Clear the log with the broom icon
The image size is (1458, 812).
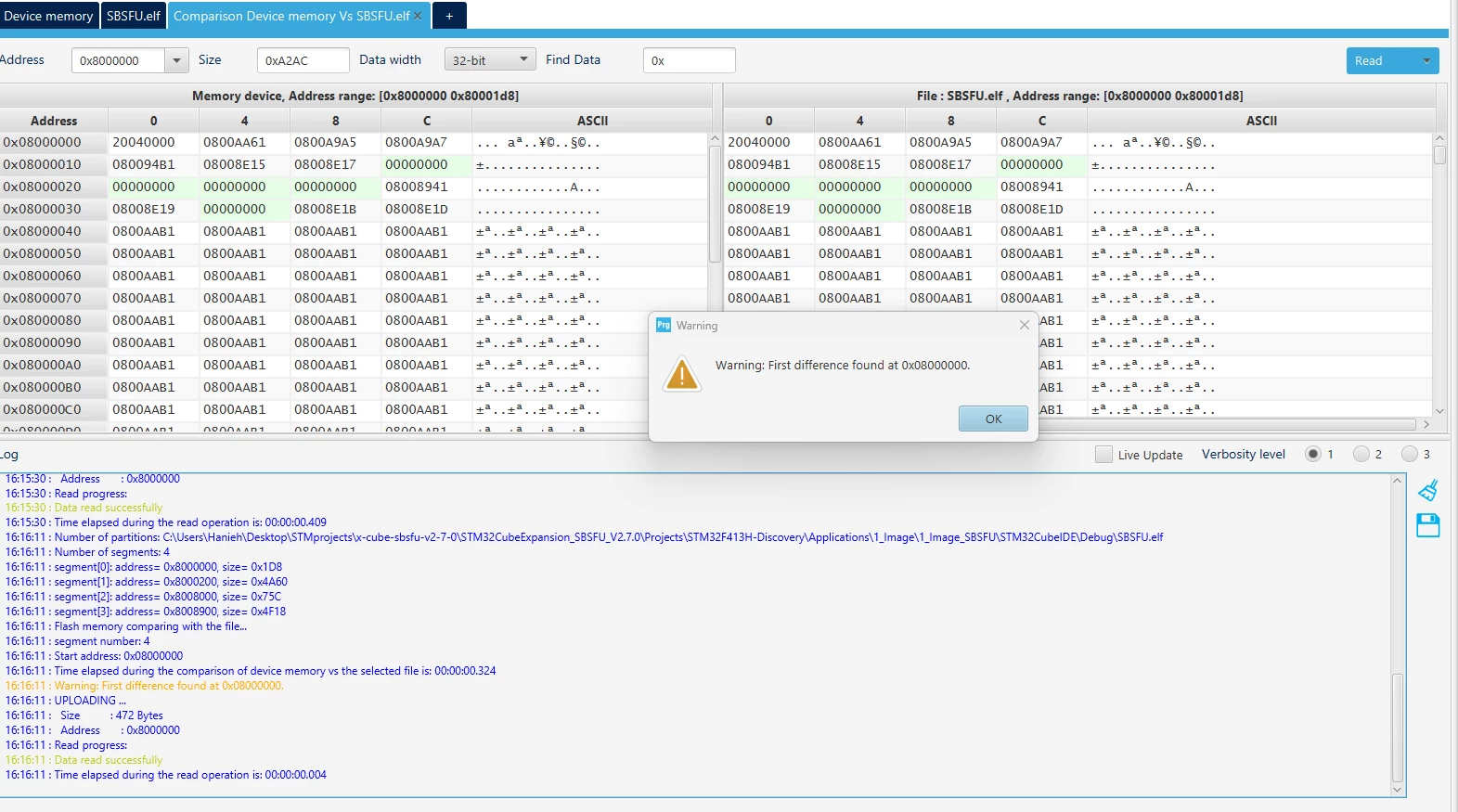coord(1428,490)
